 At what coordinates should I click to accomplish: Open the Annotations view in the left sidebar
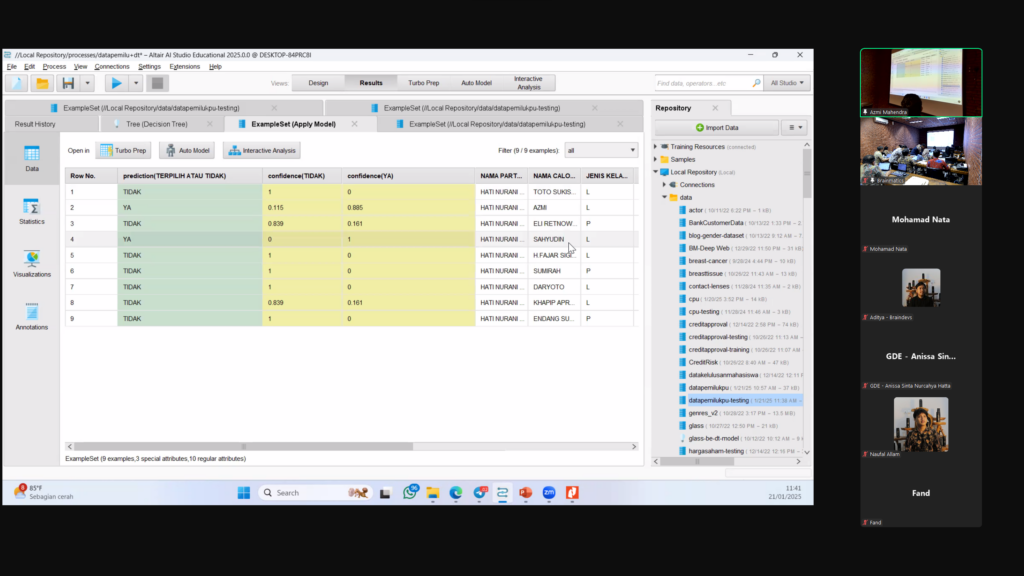(31, 317)
